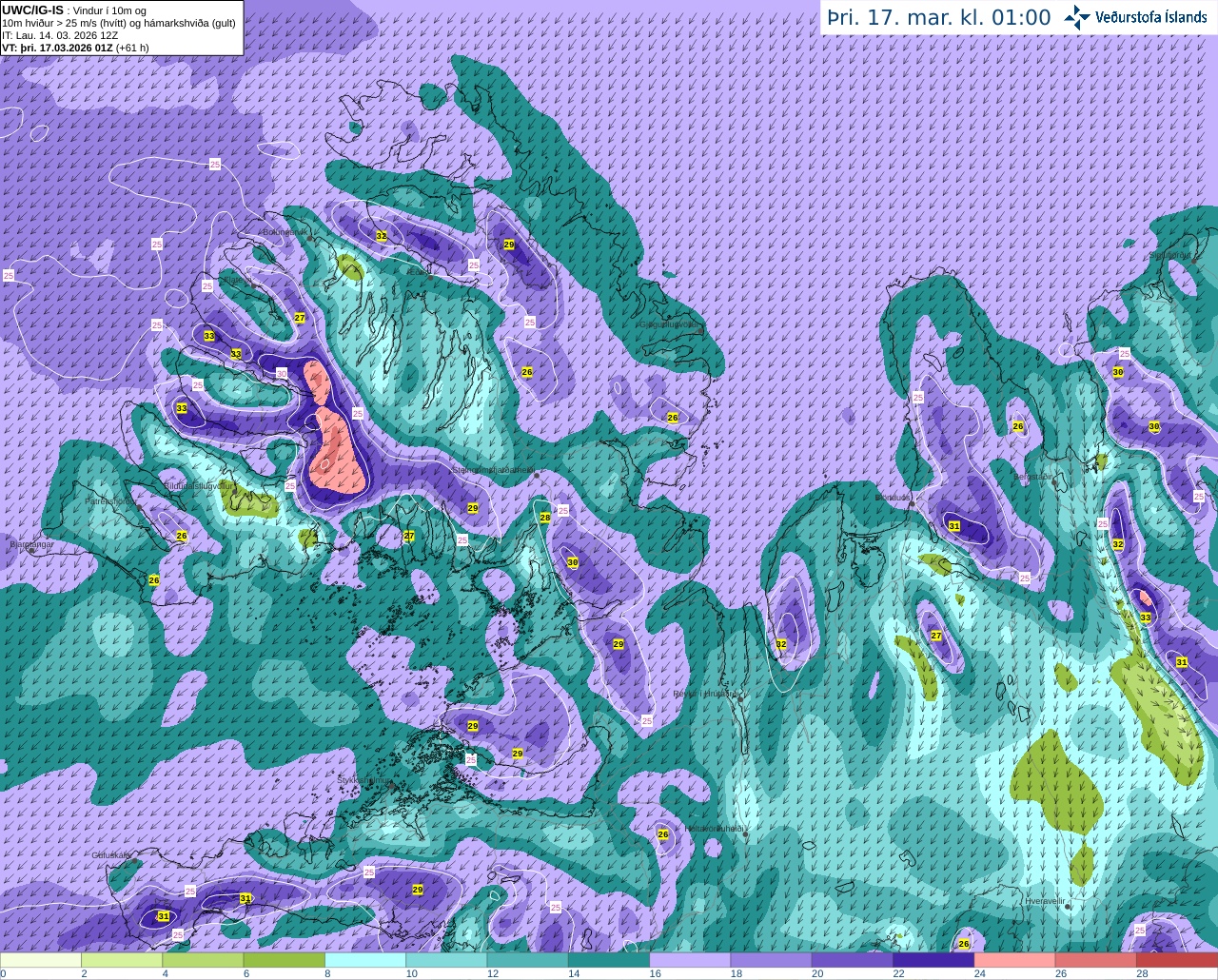Click the VT: þri. 17.03.2026 01Z line
Viewport: 1218px width, 980px height.
pyautogui.click(x=75, y=48)
